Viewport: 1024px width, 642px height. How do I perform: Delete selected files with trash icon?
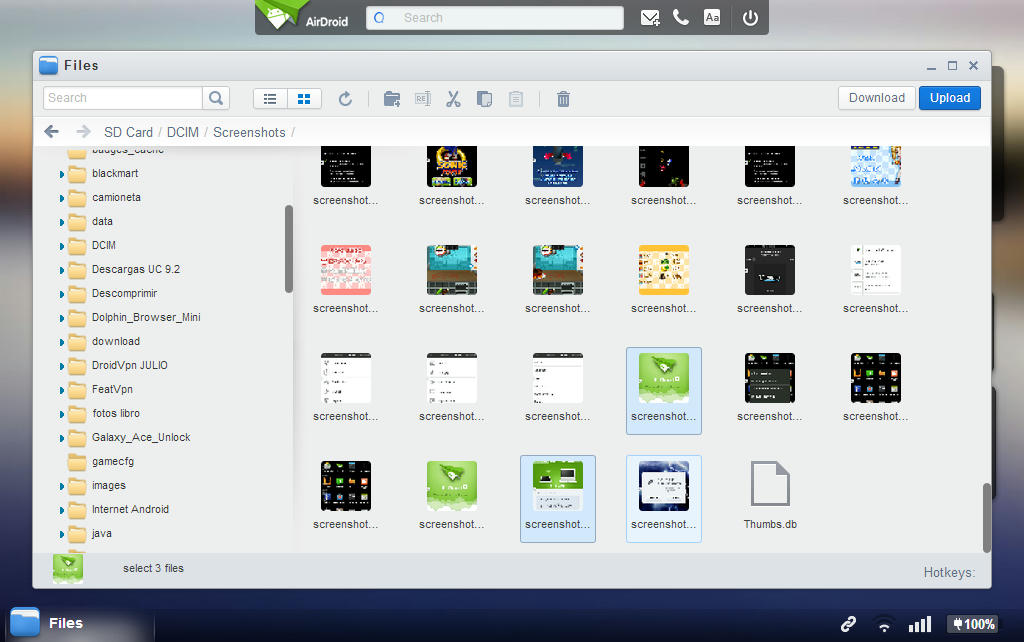(563, 98)
